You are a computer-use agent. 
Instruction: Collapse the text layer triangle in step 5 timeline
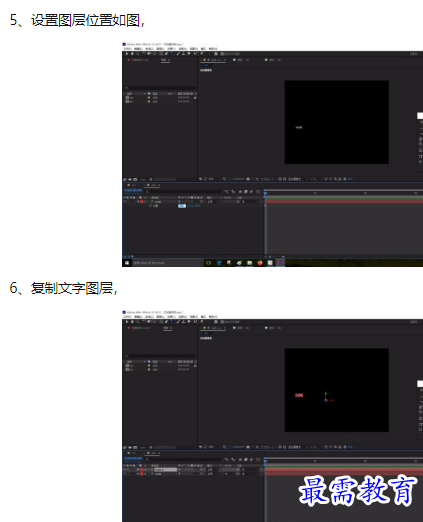[138, 202]
